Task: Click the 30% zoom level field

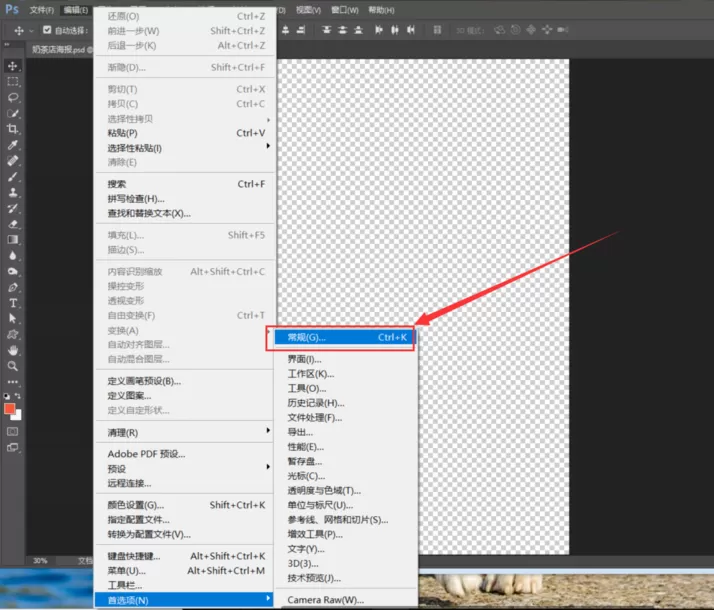Action: (40, 561)
